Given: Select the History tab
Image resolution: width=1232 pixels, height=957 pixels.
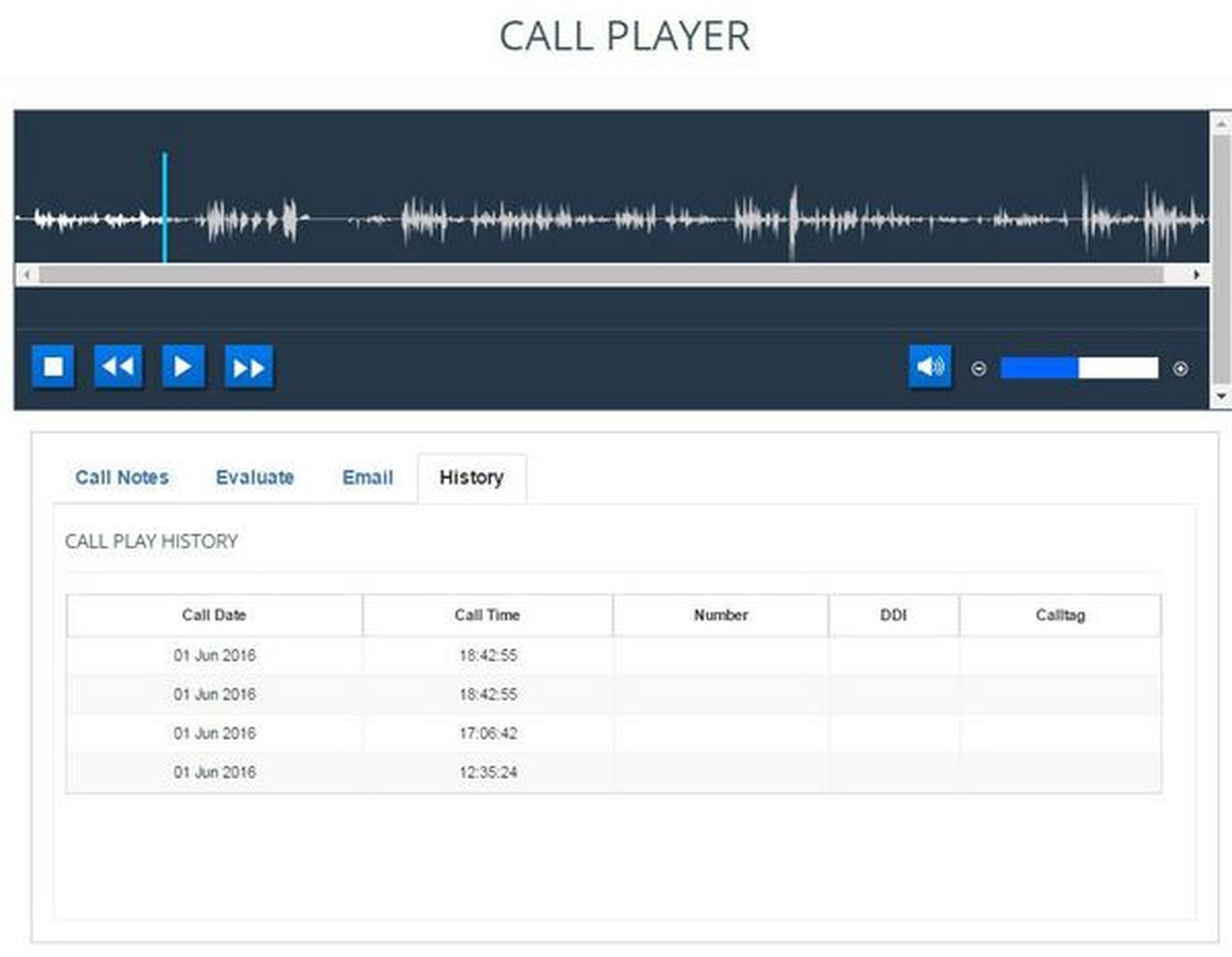Looking at the screenshot, I should [471, 478].
